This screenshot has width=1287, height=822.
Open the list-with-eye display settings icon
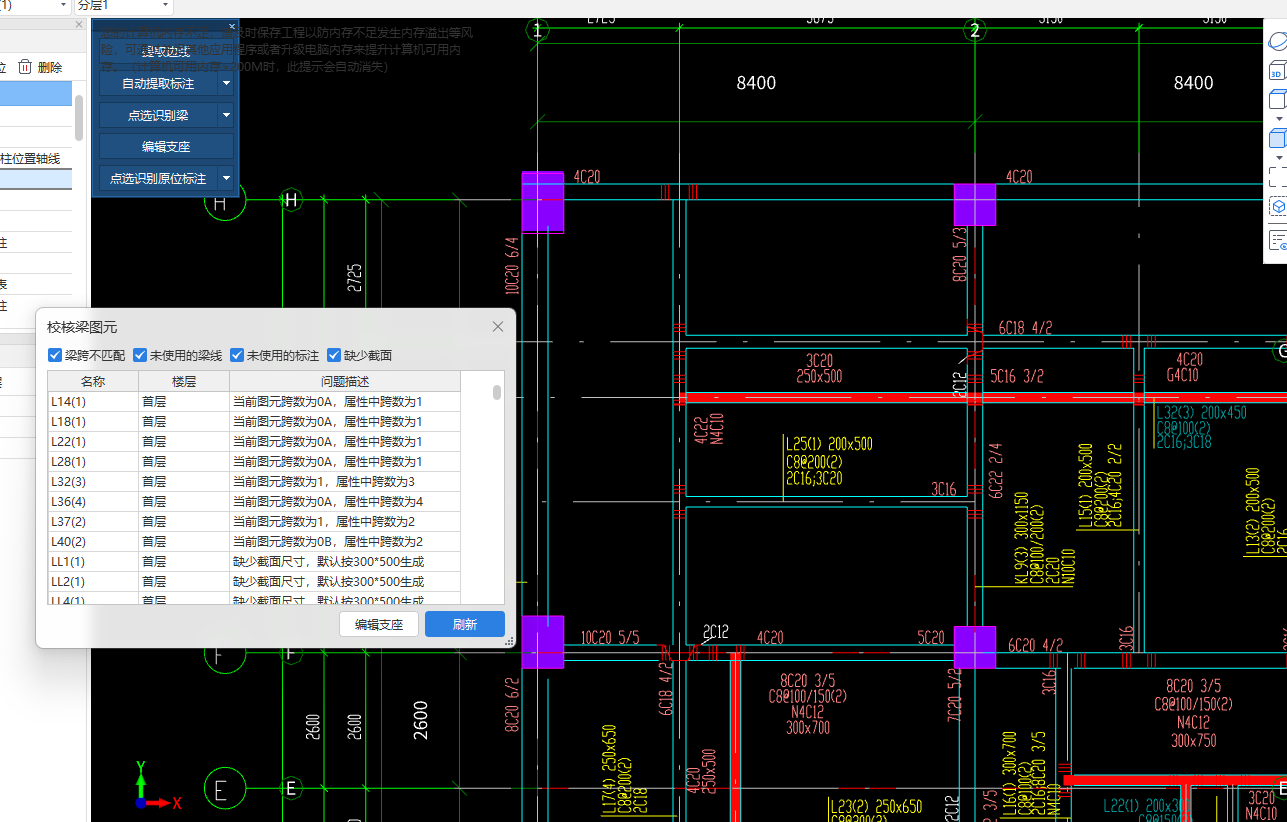coord(1277,240)
